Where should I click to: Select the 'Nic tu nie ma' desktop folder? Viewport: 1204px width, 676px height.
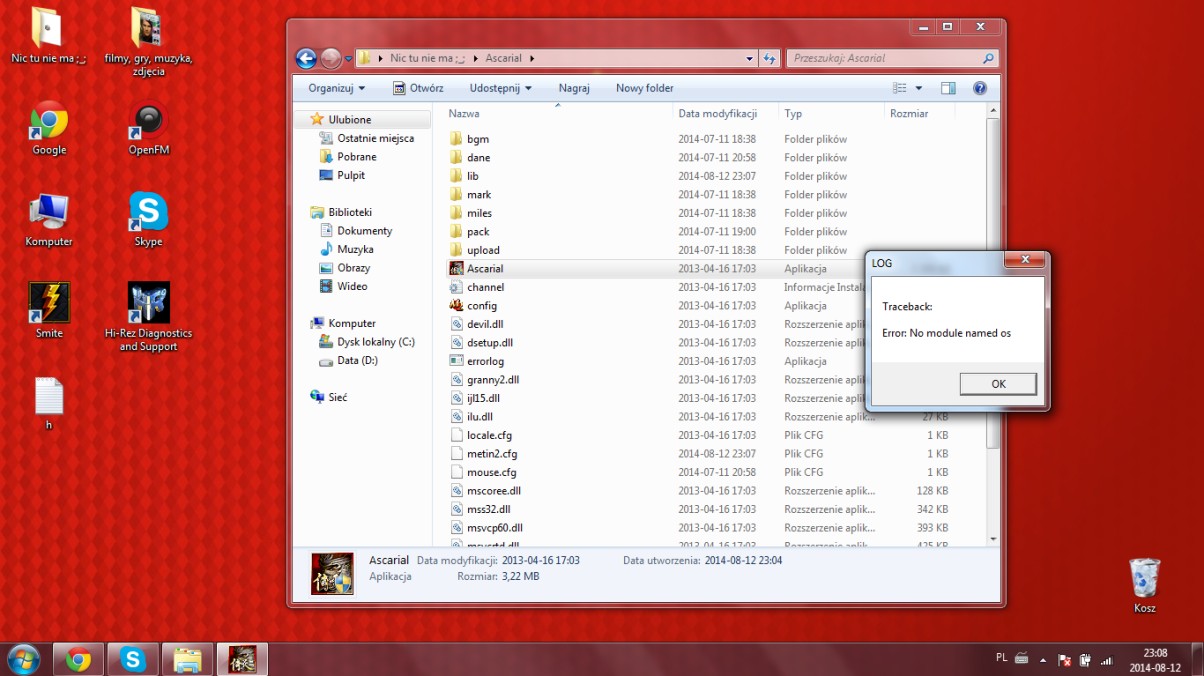[x=49, y=36]
